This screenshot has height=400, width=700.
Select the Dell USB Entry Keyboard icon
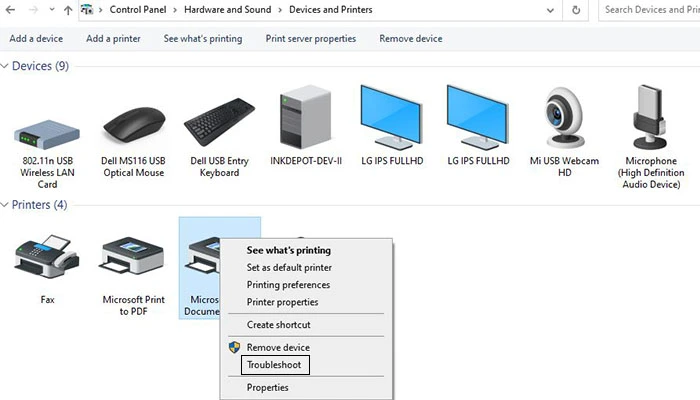[219, 122]
